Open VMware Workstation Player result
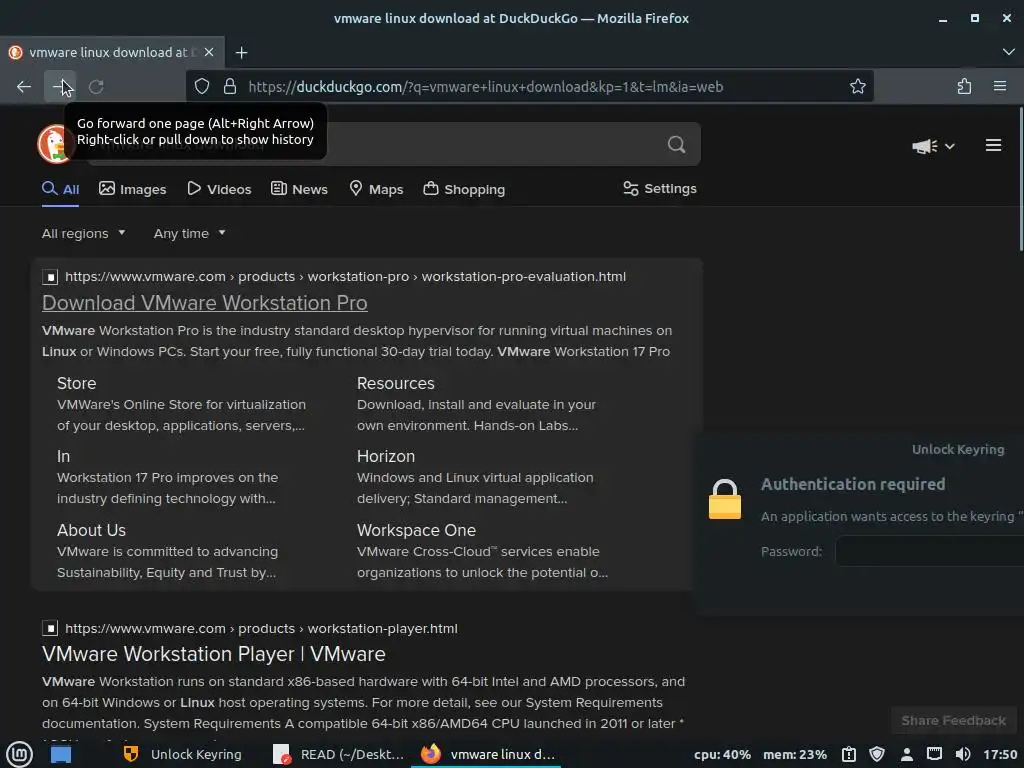The height and width of the screenshot is (768, 1024). tap(214, 654)
